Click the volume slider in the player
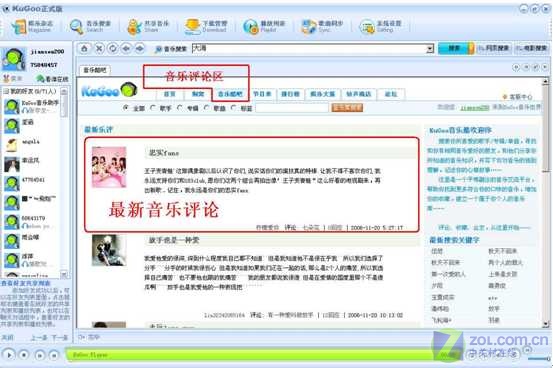553x368 pixels. pos(539,358)
